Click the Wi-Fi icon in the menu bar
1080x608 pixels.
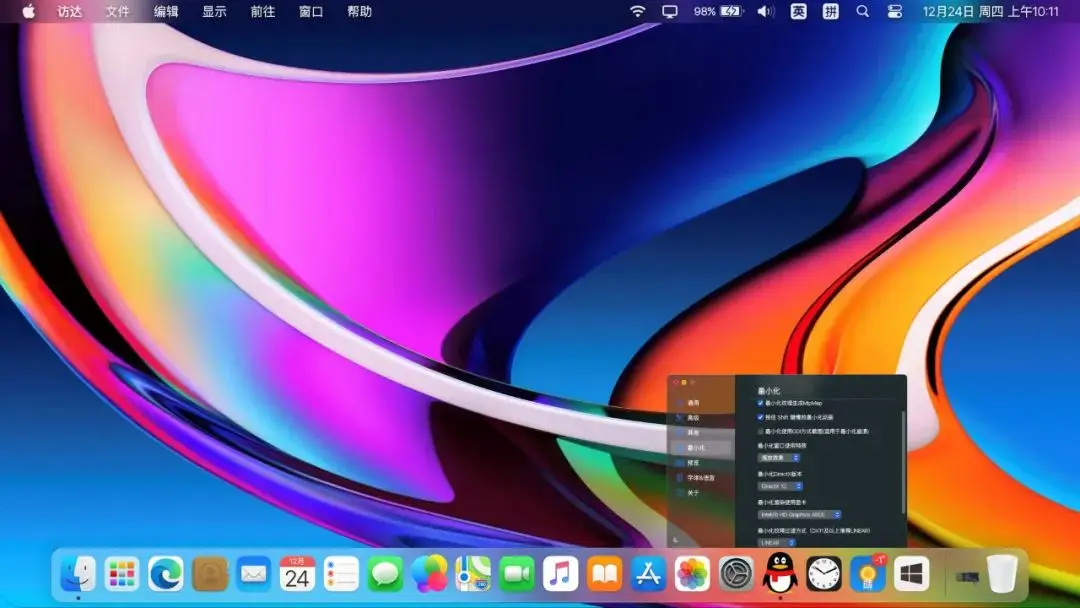tap(636, 12)
